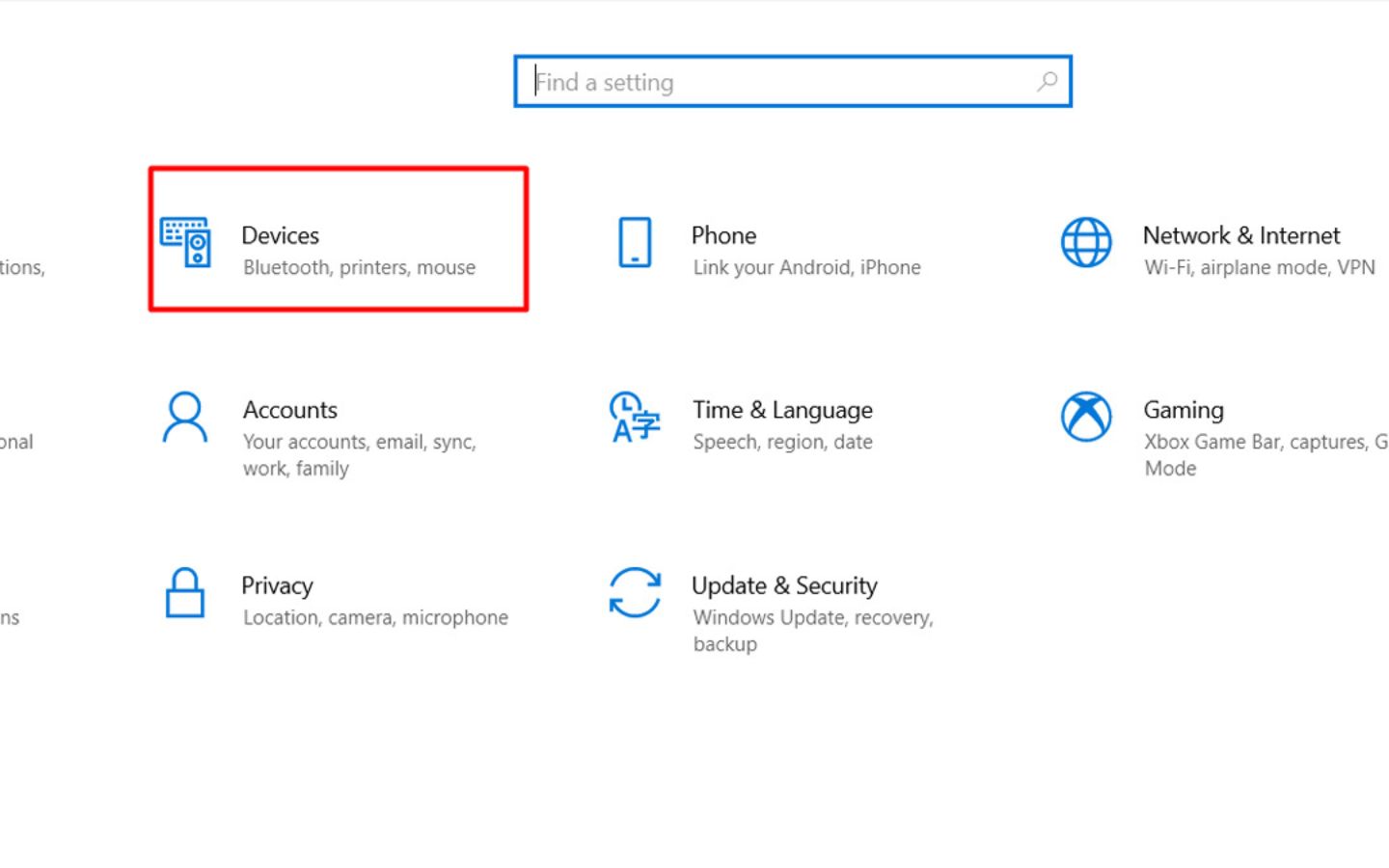Click the Time & Language clock icon
This screenshot has width=1389, height=868.
tap(635, 418)
